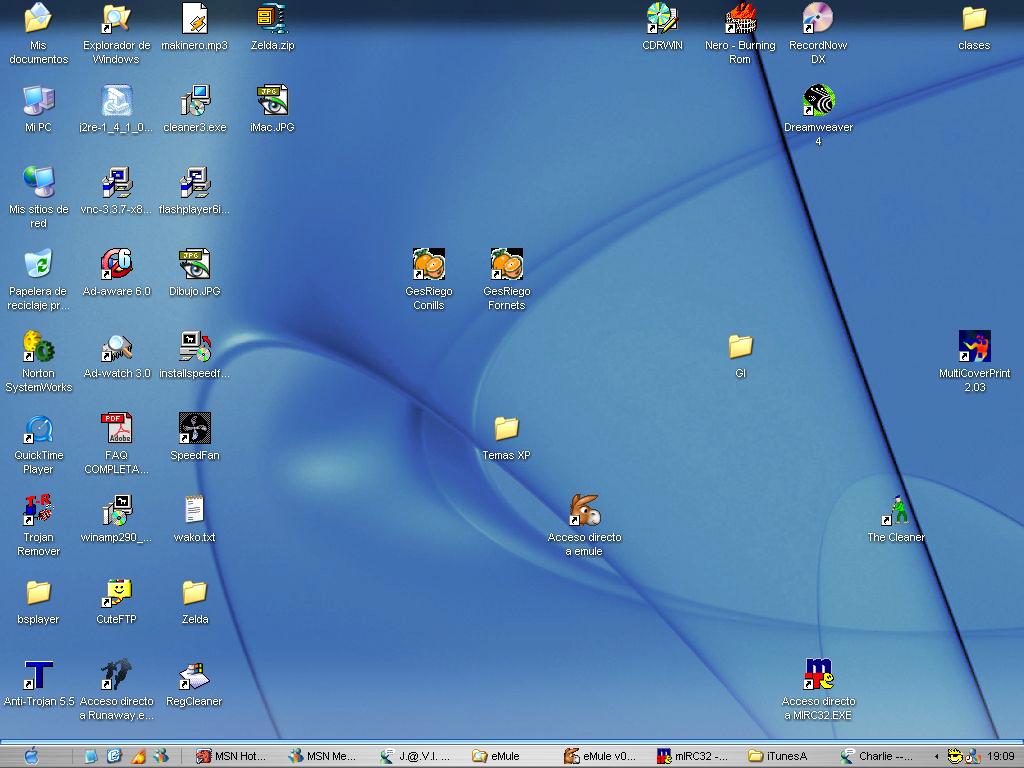This screenshot has width=1024, height=768.
Task: Select the MultiCoverPrint 2.03 shortcut
Action: pos(974,347)
